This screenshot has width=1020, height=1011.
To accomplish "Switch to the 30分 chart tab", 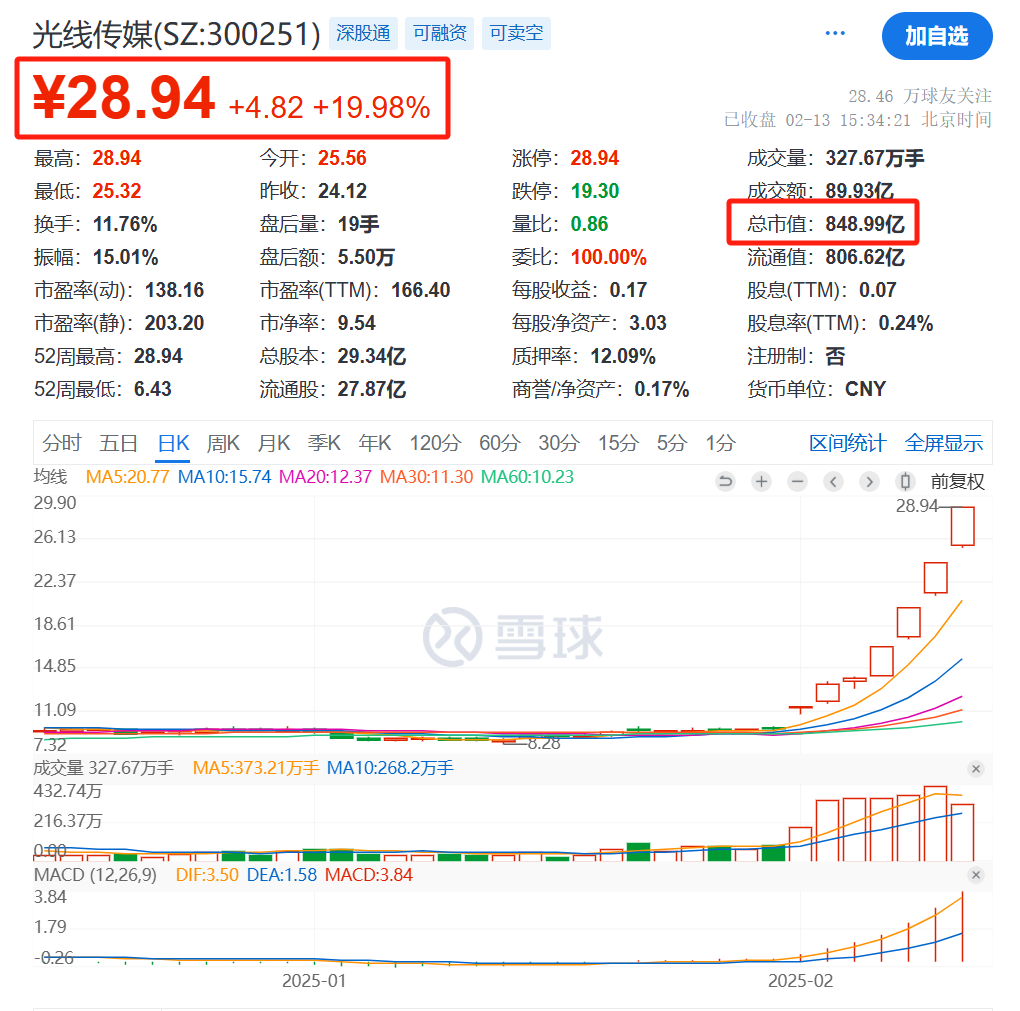I will 559,443.
